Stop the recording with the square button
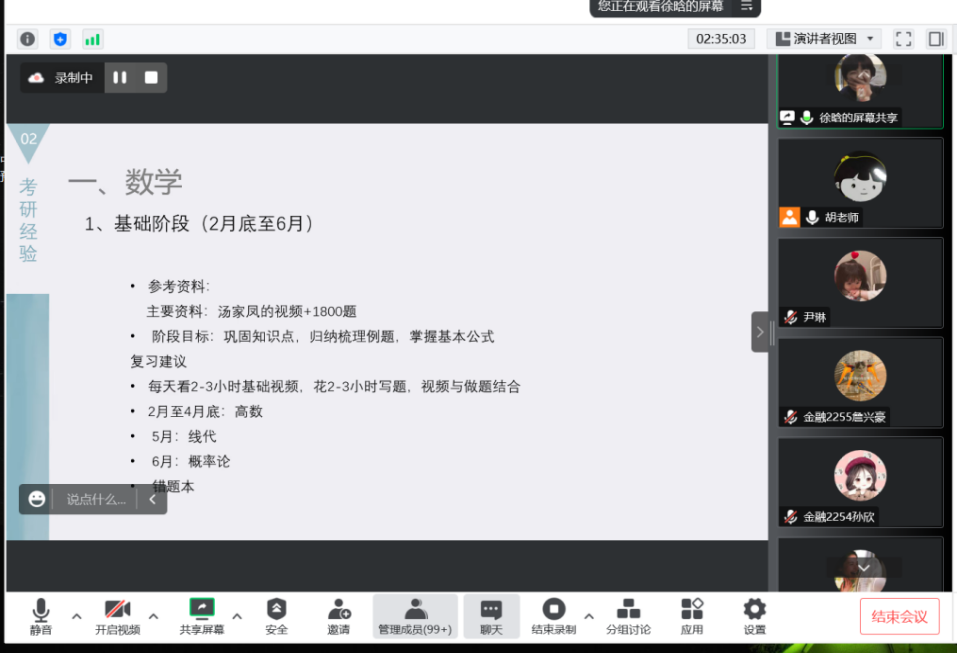The height and width of the screenshot is (653, 957). (151, 78)
